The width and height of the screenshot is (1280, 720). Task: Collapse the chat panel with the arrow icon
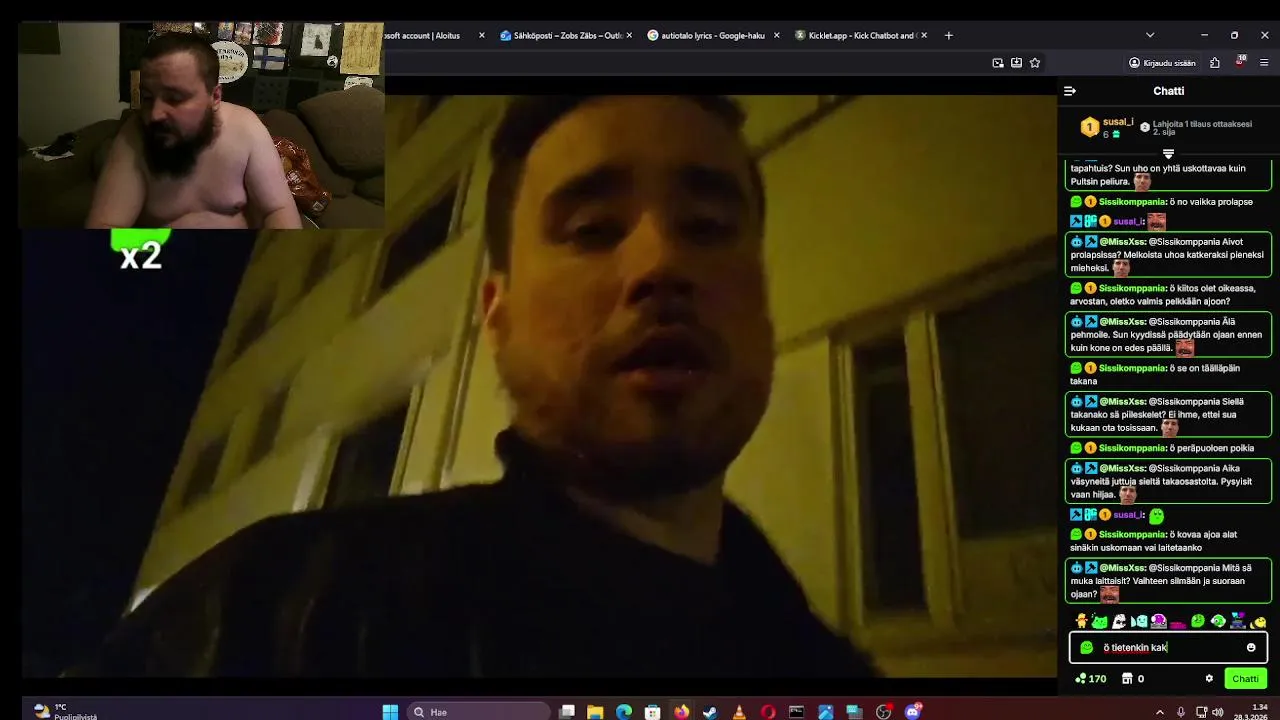[1070, 91]
